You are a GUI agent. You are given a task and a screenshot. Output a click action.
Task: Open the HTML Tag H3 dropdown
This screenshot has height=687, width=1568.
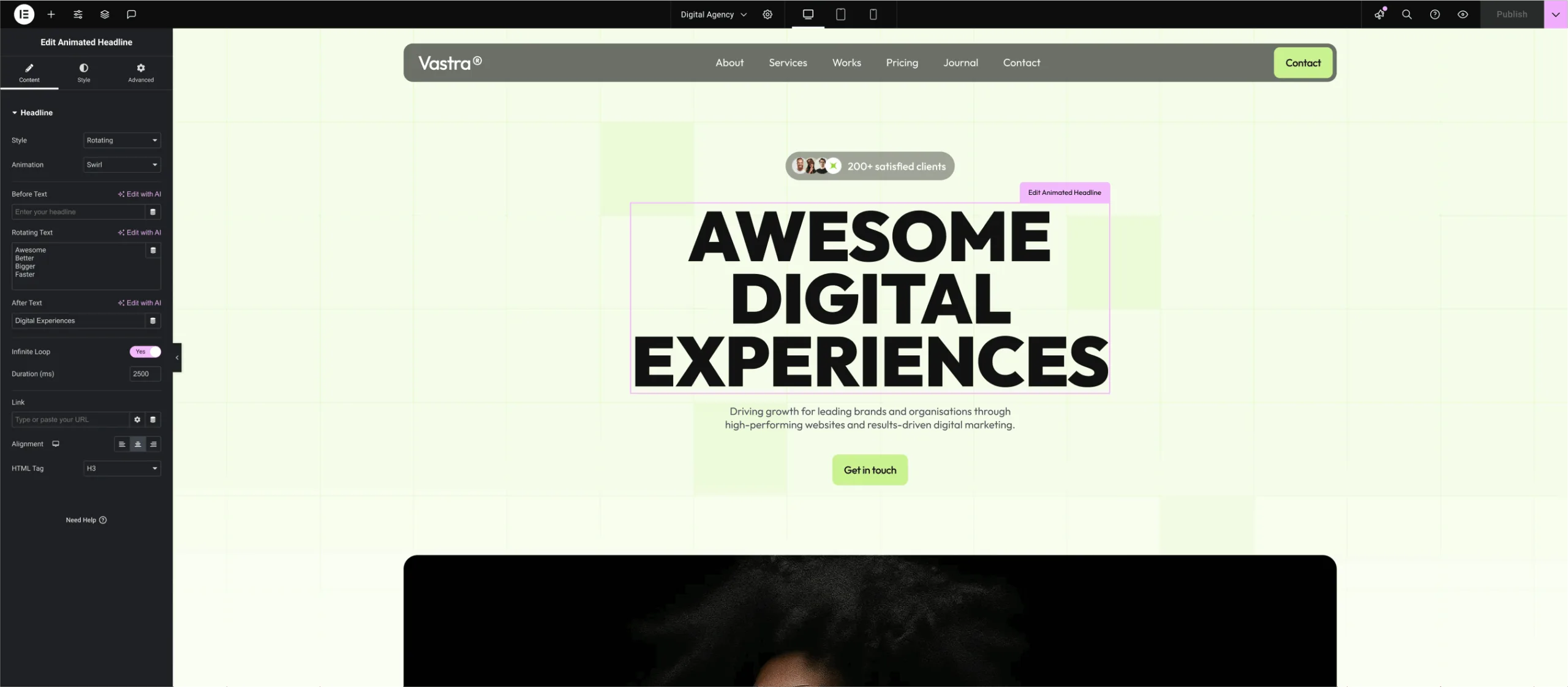click(122, 468)
